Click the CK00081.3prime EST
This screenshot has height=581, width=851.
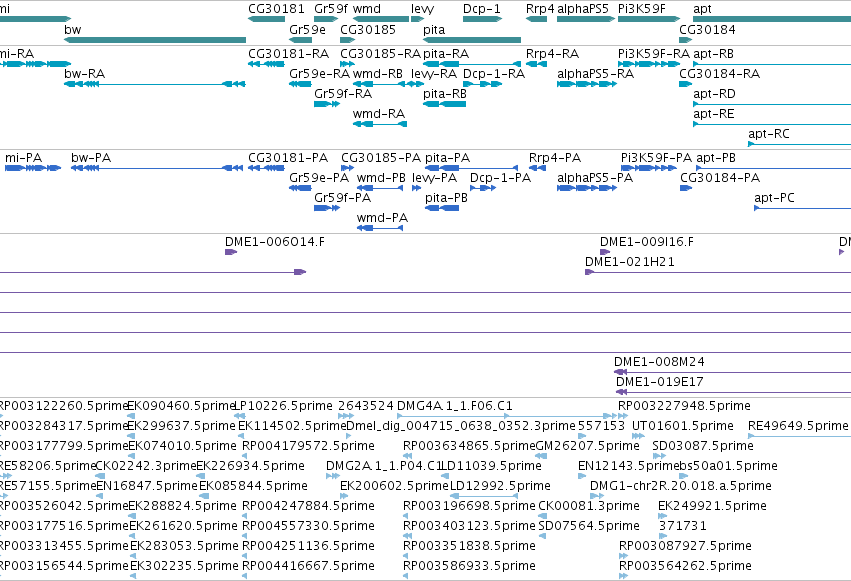[x=543, y=516]
